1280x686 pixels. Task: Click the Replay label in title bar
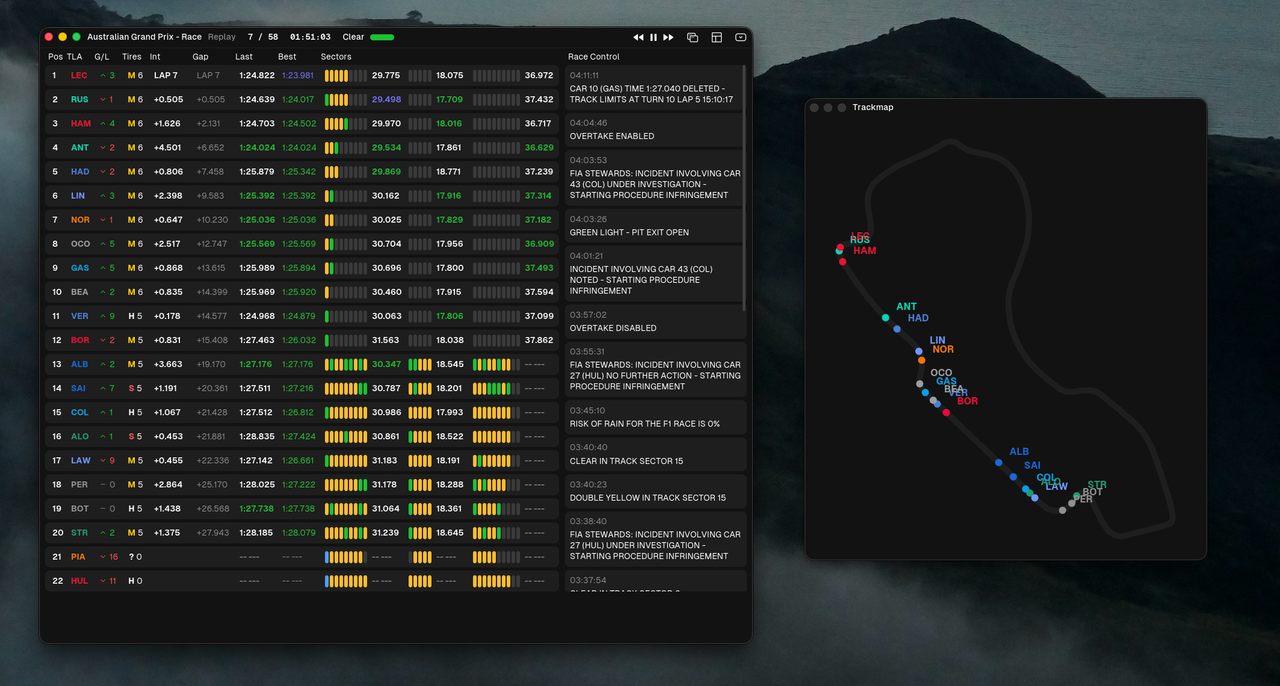point(222,37)
